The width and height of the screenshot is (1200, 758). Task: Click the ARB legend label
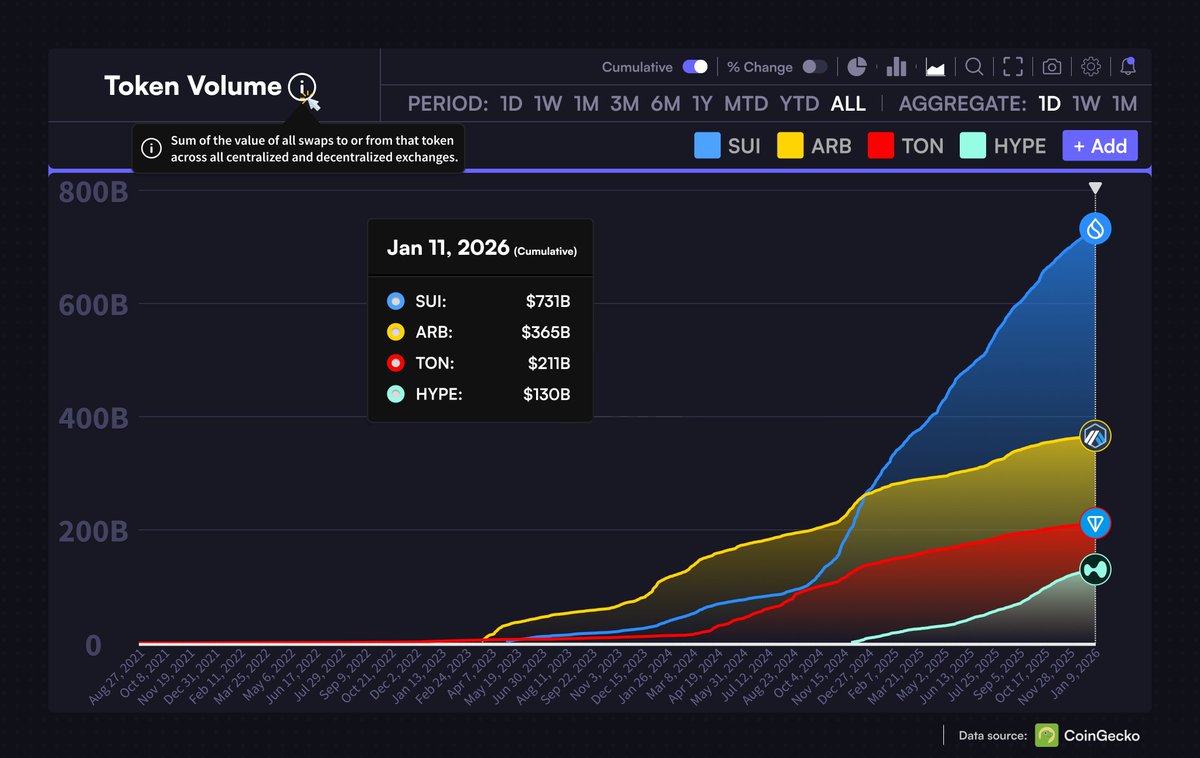(x=831, y=146)
